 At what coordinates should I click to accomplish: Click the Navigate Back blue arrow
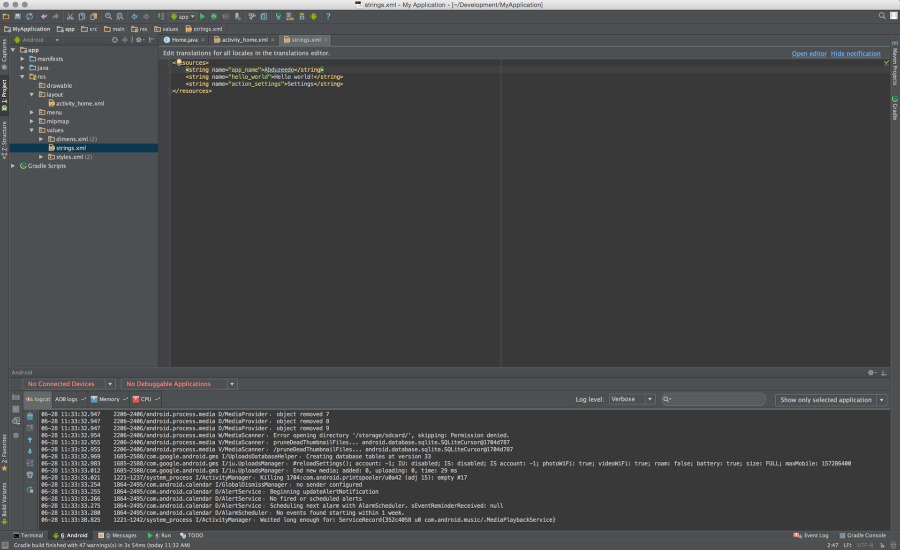tap(134, 17)
